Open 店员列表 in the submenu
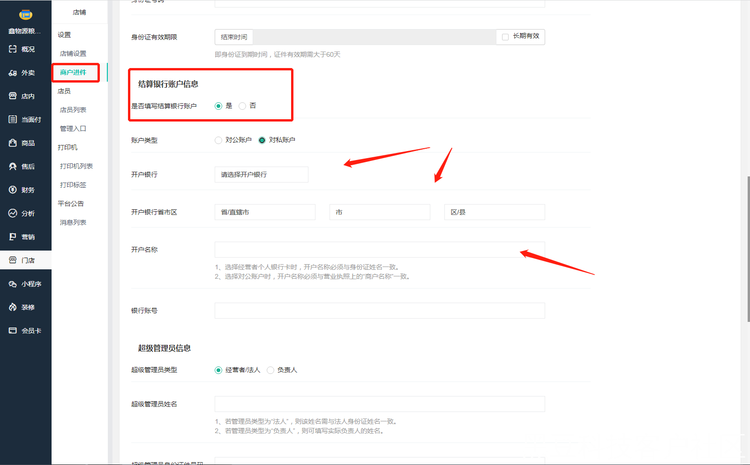The height and width of the screenshot is (465, 750). (x=73, y=110)
